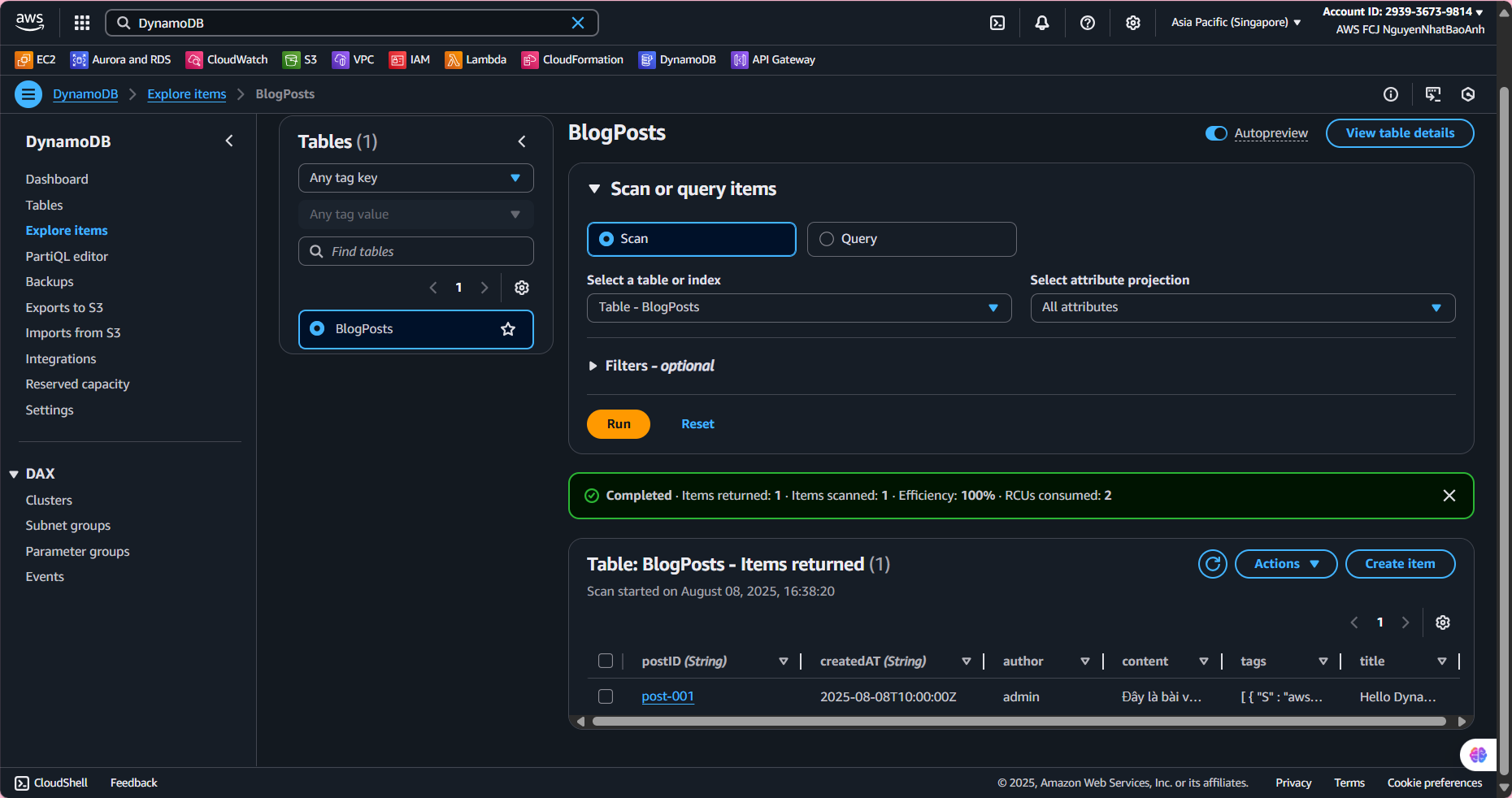Open the help question mark icon

click(1087, 23)
